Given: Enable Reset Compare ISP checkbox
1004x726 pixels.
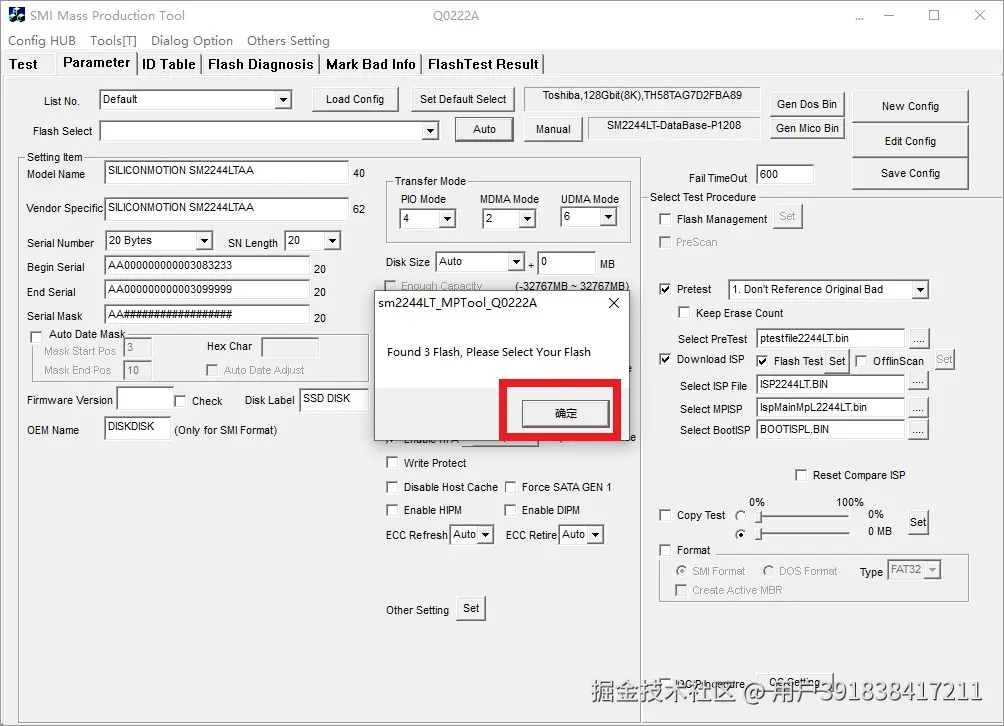Looking at the screenshot, I should pyautogui.click(x=801, y=475).
